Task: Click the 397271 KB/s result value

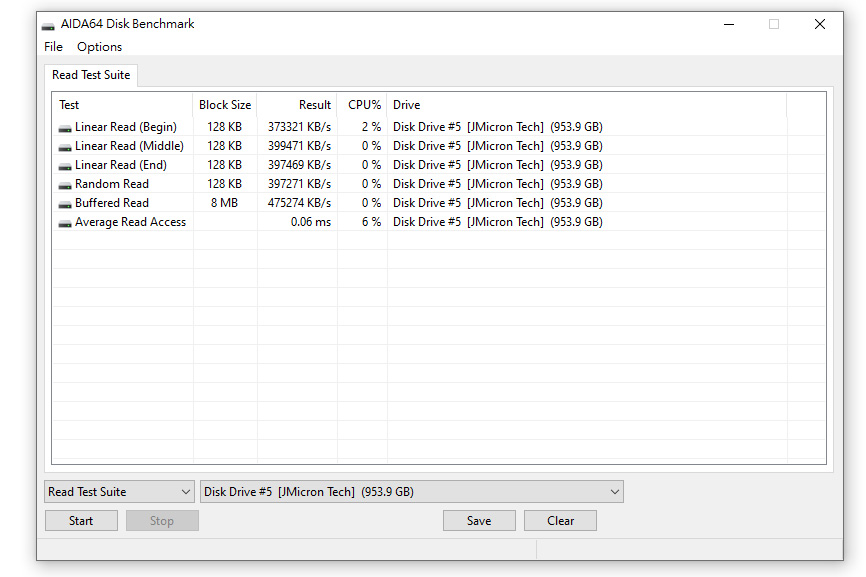Action: coord(299,184)
